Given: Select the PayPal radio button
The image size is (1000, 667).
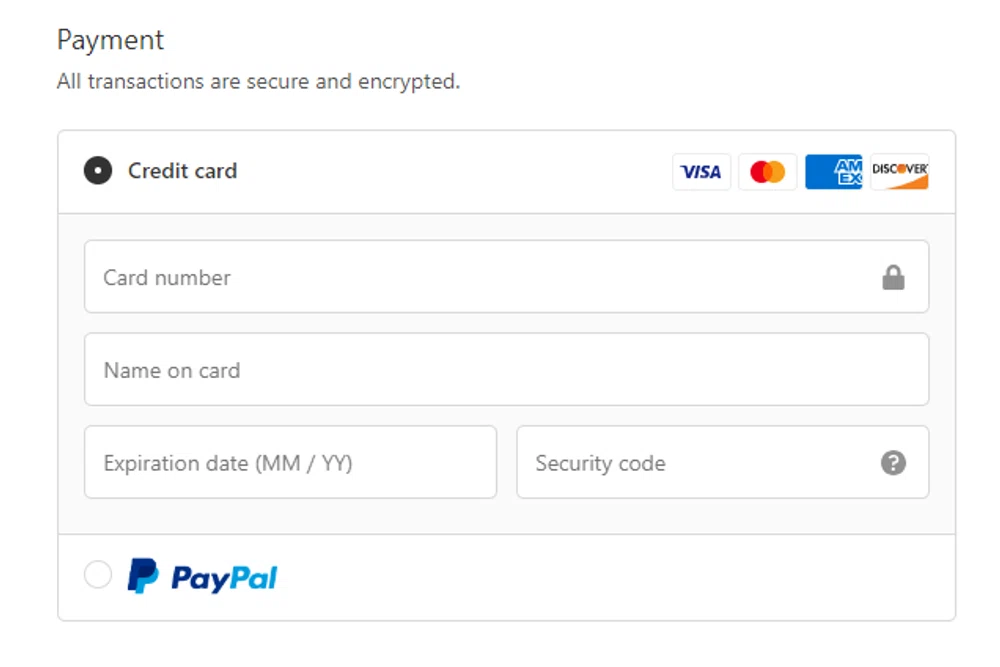Looking at the screenshot, I should [98, 575].
